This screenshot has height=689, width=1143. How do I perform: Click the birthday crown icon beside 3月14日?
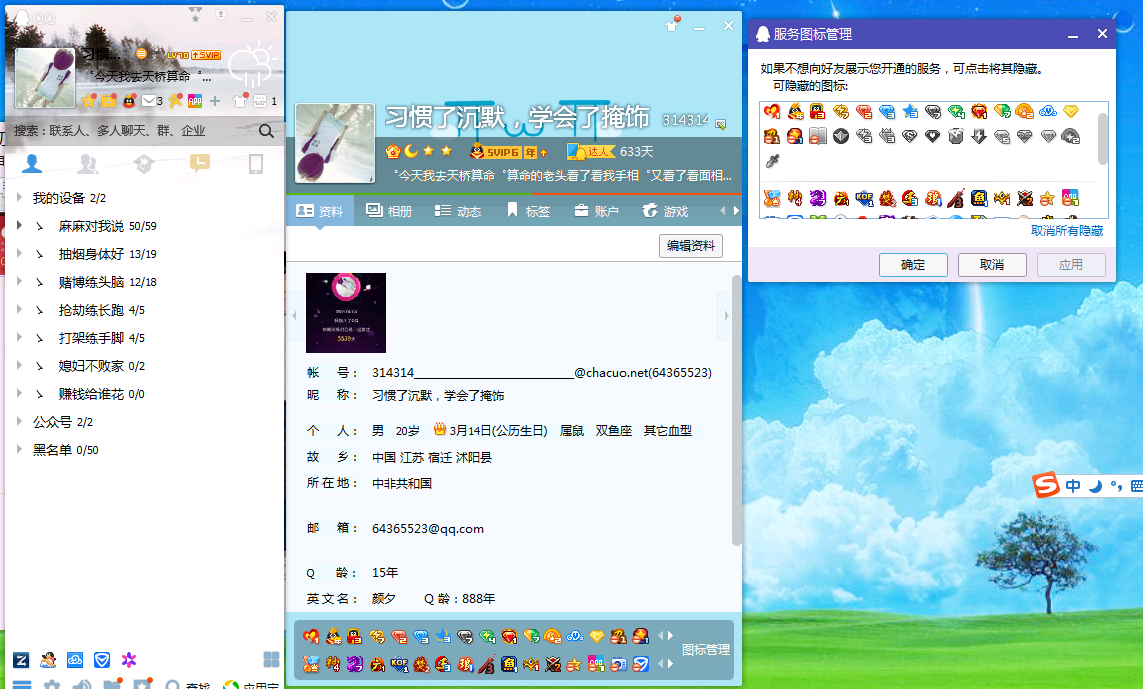coord(440,429)
